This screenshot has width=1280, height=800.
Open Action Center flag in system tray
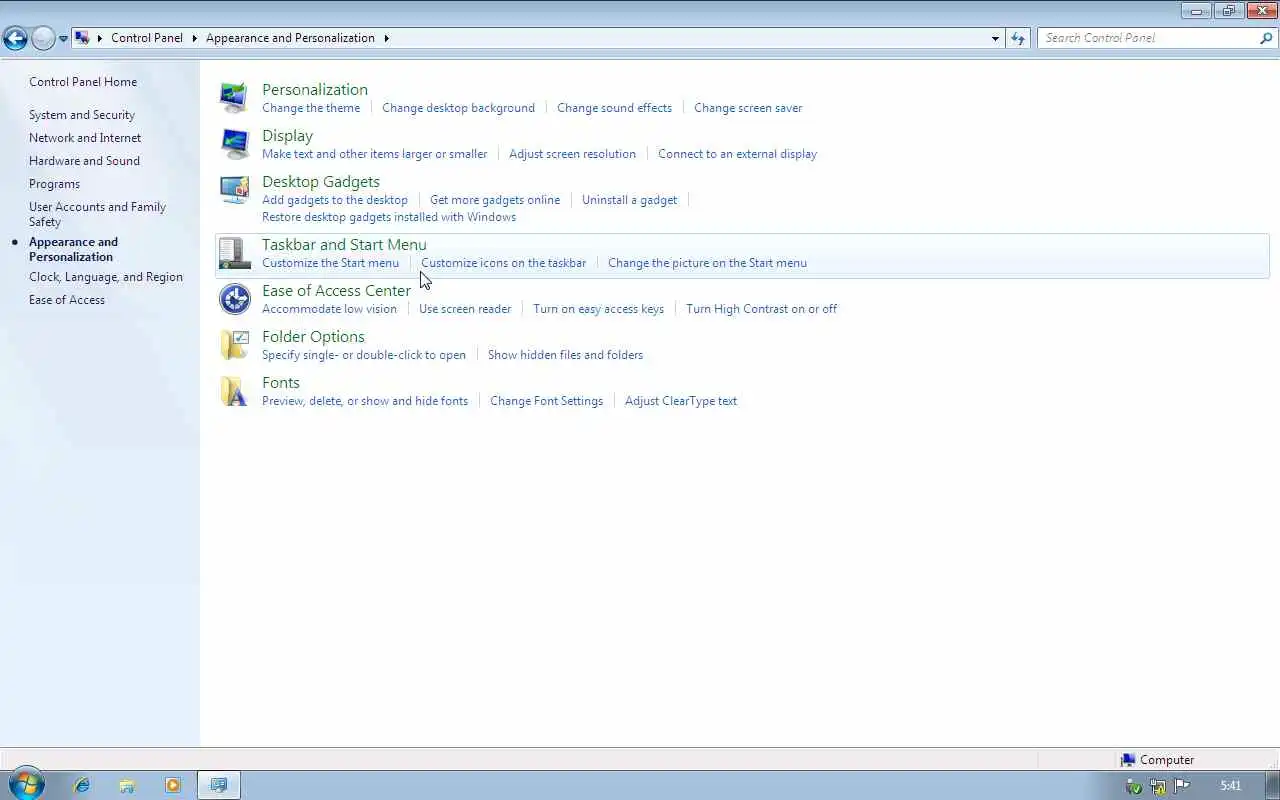(x=1181, y=786)
